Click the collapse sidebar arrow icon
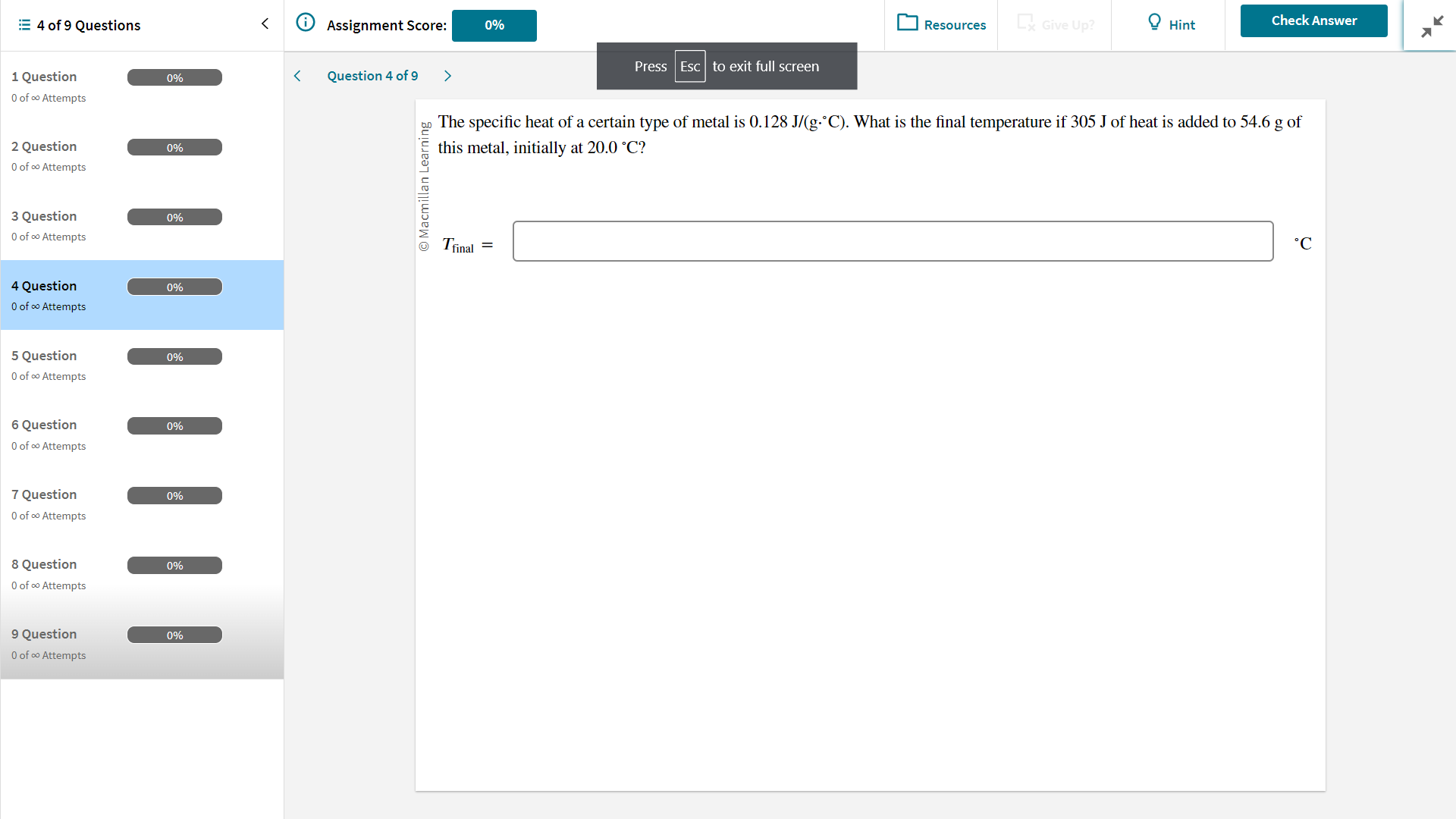The width and height of the screenshot is (1456, 819). click(264, 24)
